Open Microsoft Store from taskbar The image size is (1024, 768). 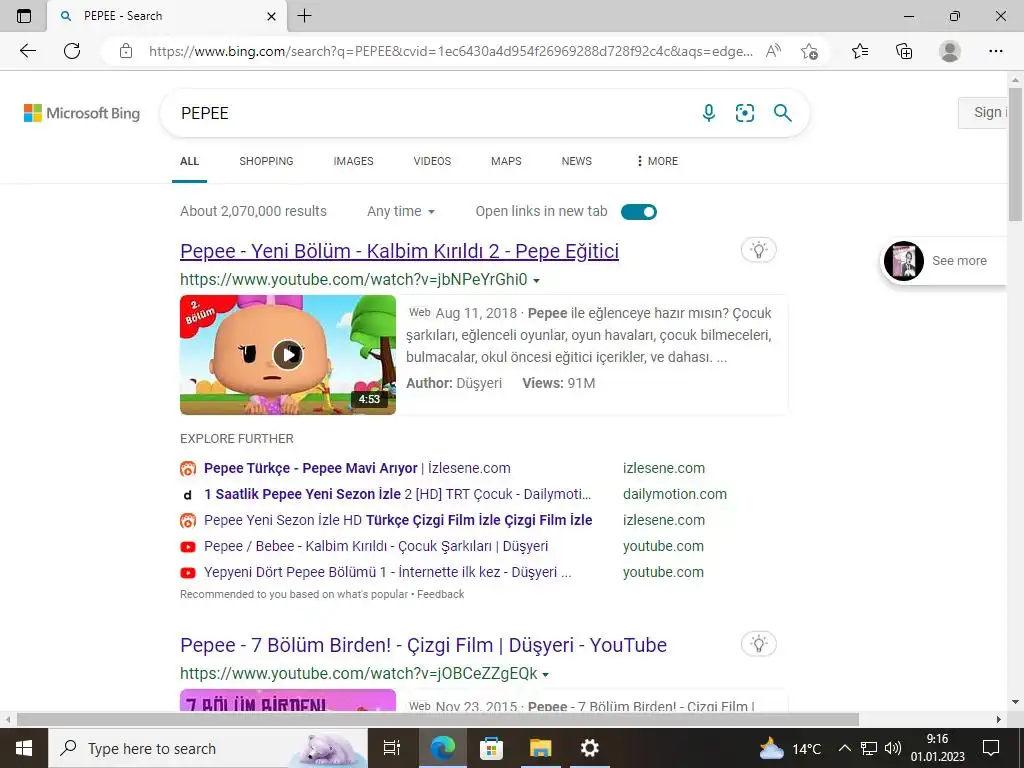coord(491,748)
